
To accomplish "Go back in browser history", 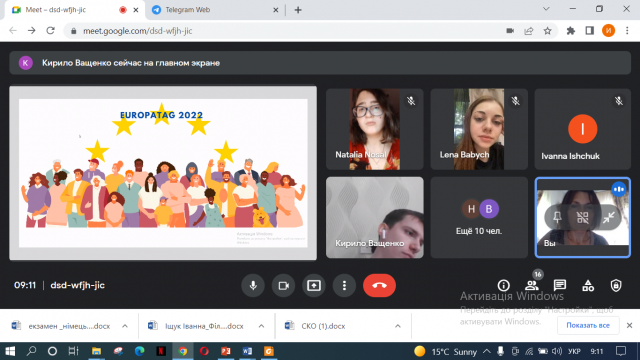I will coord(13,31).
